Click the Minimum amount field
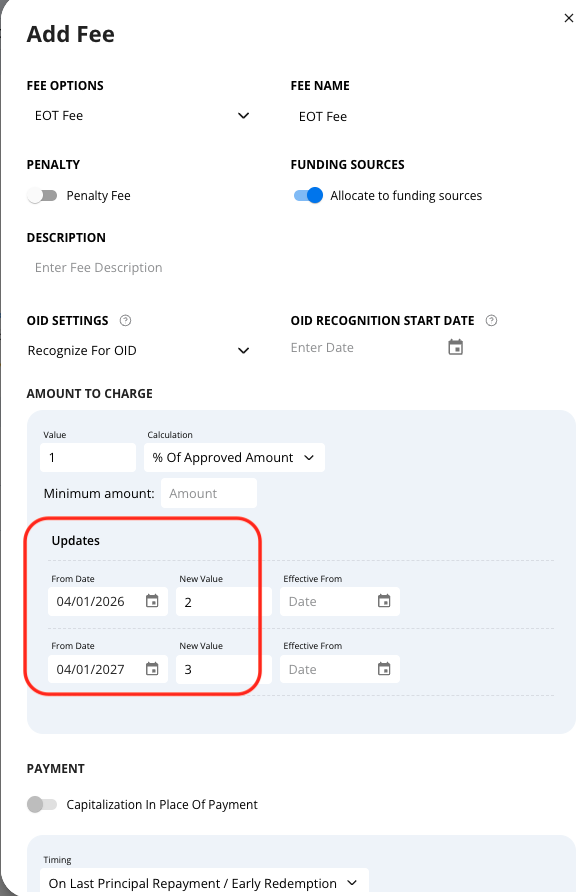The height and width of the screenshot is (896, 581). click(208, 492)
